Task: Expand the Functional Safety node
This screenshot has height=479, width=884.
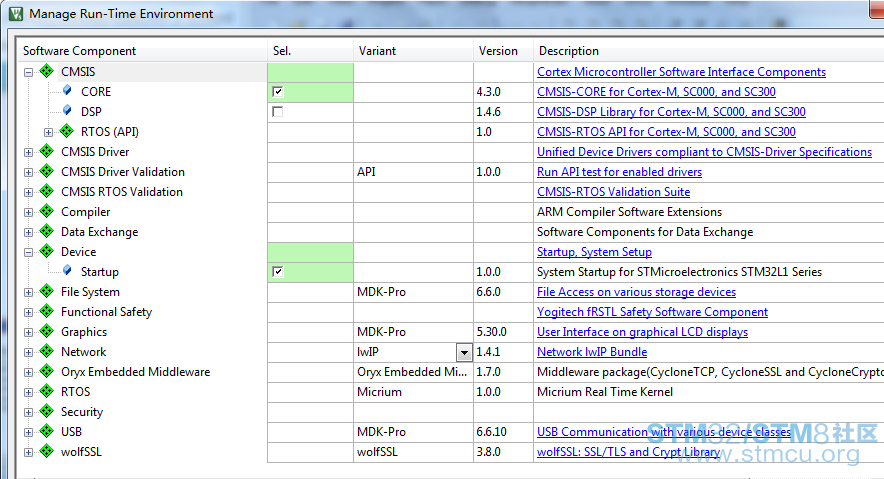Action: click(x=28, y=312)
